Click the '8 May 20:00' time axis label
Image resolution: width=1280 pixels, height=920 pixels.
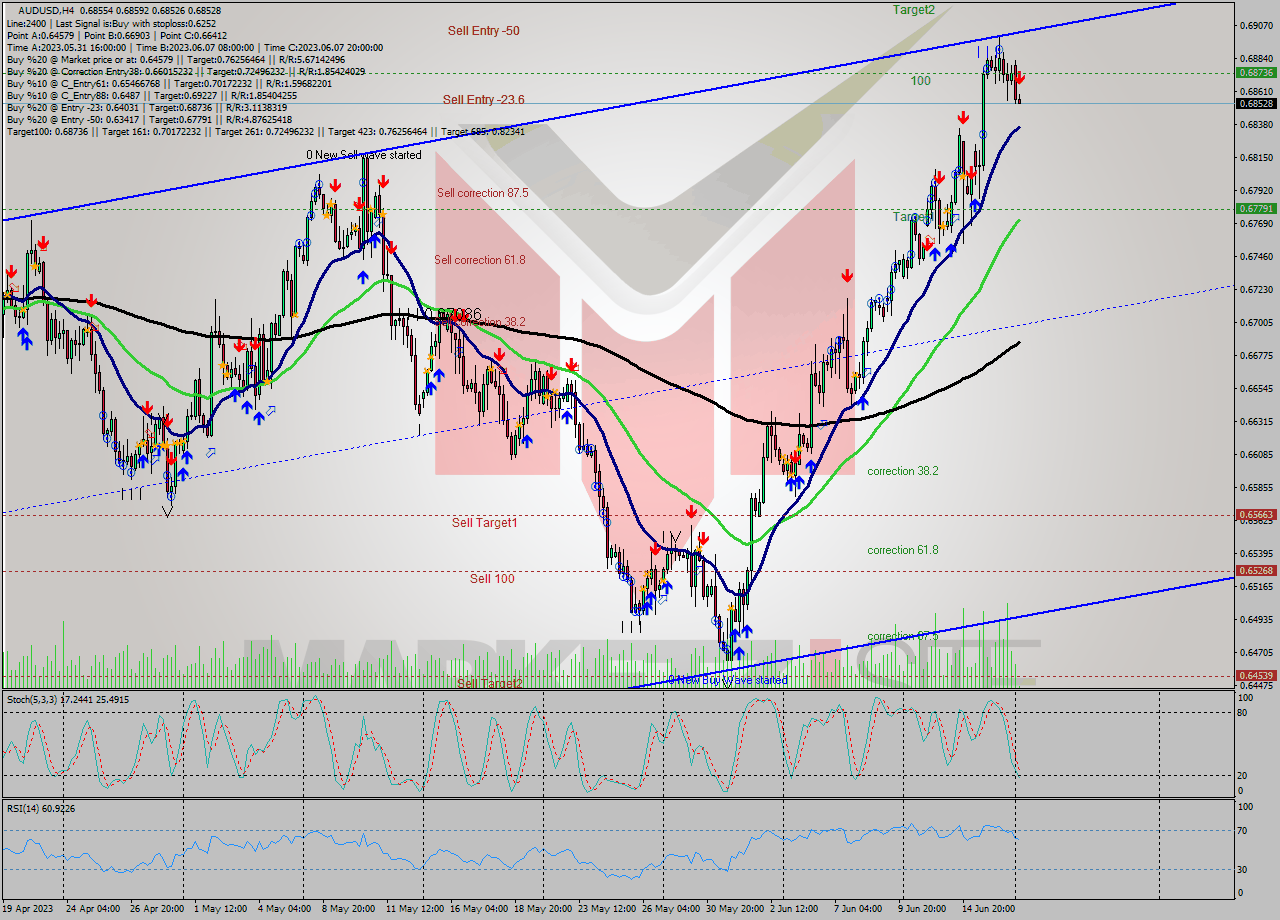pyautogui.click(x=348, y=909)
